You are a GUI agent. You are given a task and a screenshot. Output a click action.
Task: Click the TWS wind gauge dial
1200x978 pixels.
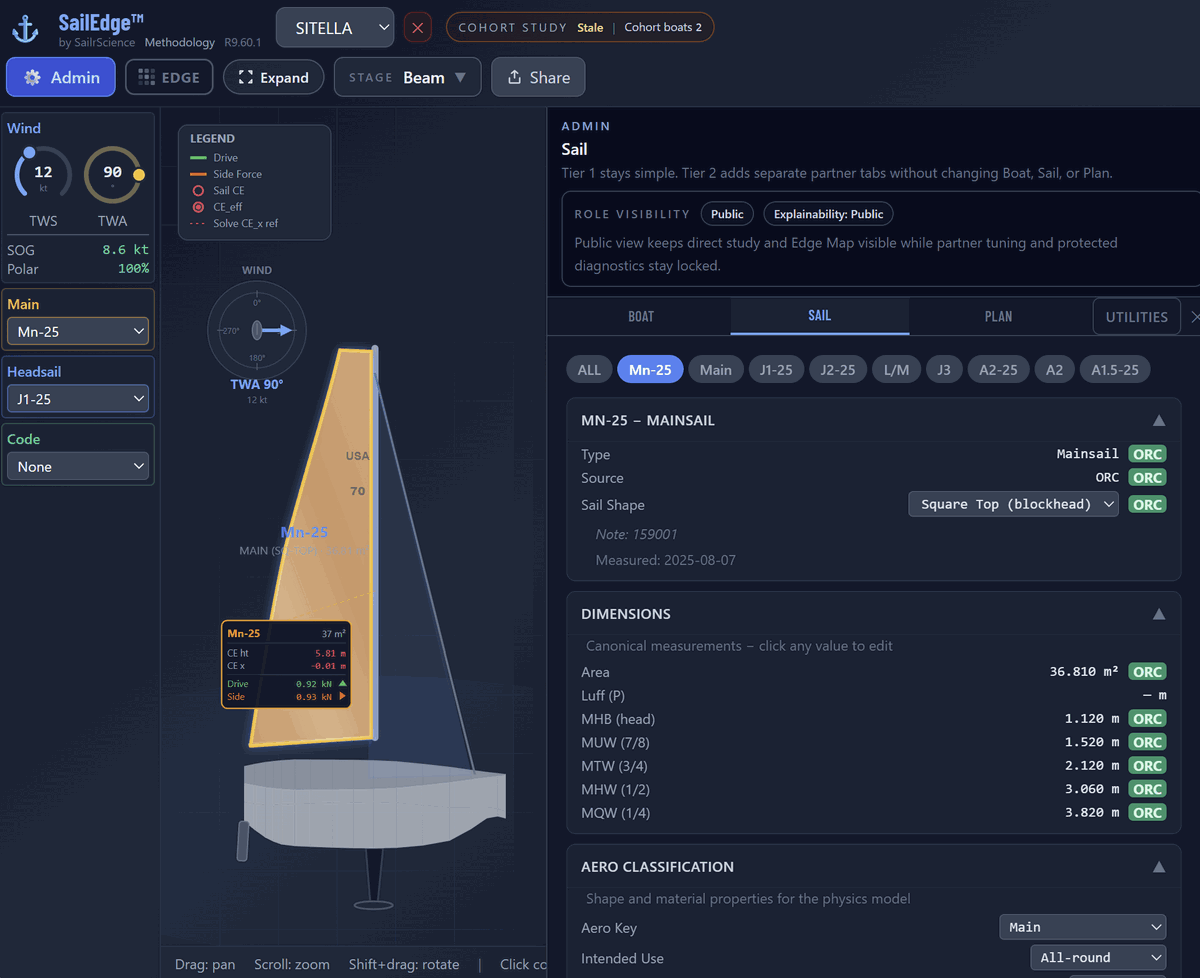tap(42, 173)
